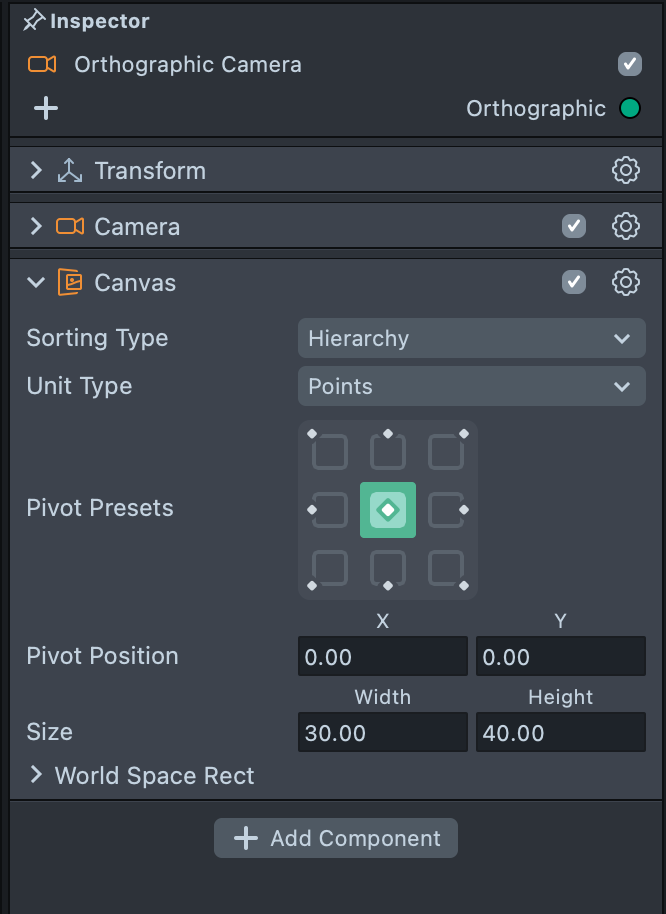Open Canvas component settings gear
The width and height of the screenshot is (666, 914).
coord(625,282)
